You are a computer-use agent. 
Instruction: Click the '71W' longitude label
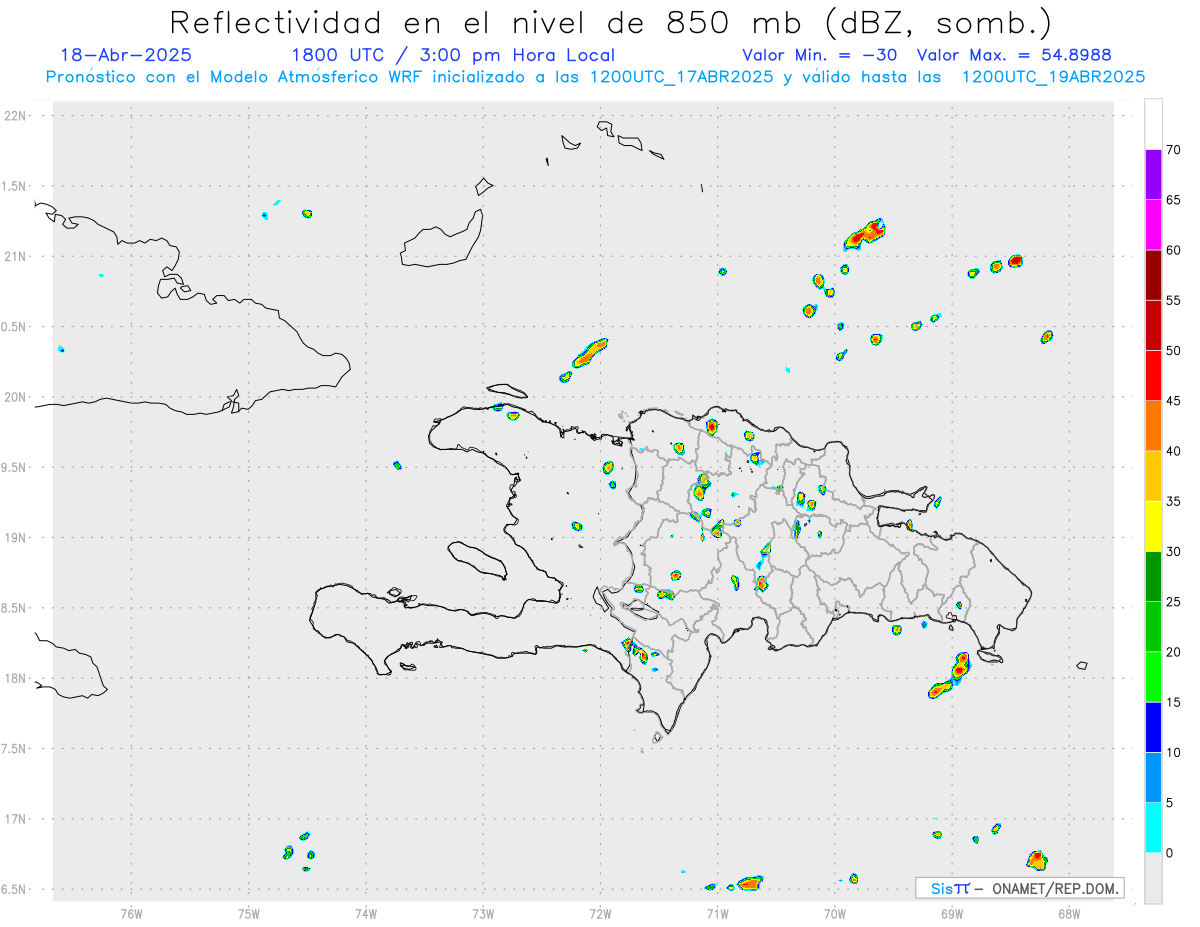coord(717,914)
